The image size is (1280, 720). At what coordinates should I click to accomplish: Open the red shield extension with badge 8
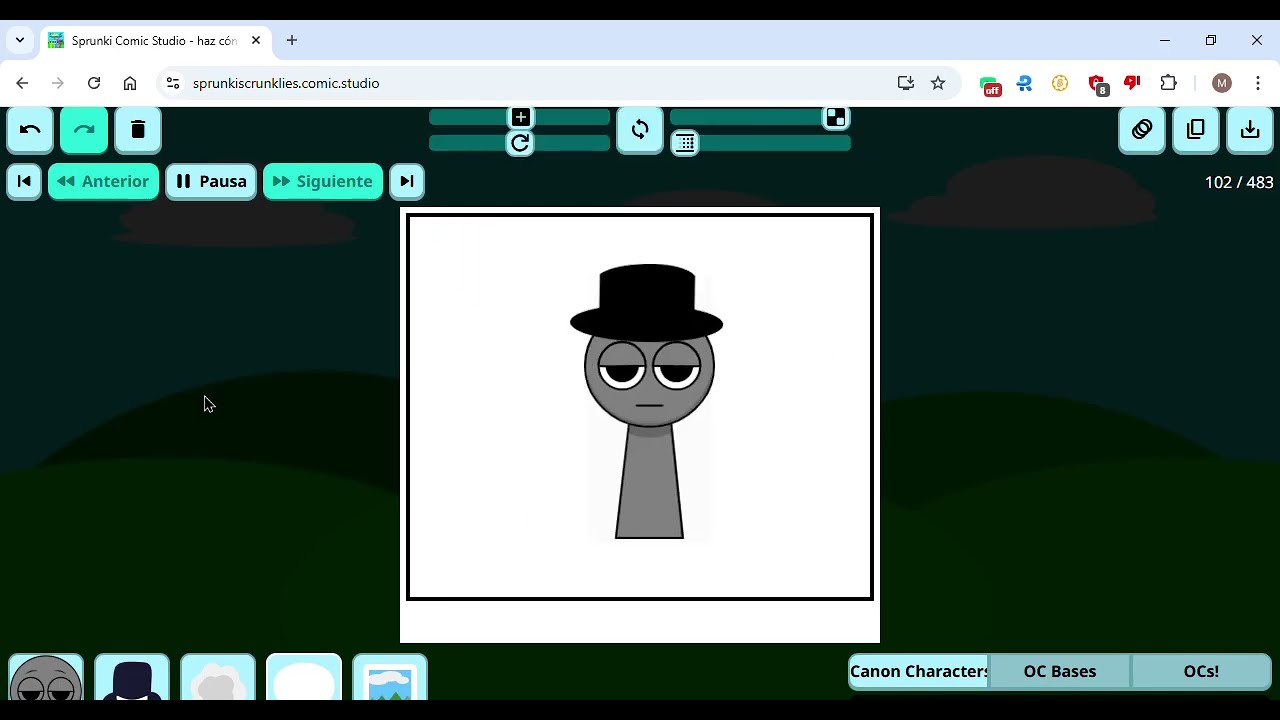[1098, 85]
